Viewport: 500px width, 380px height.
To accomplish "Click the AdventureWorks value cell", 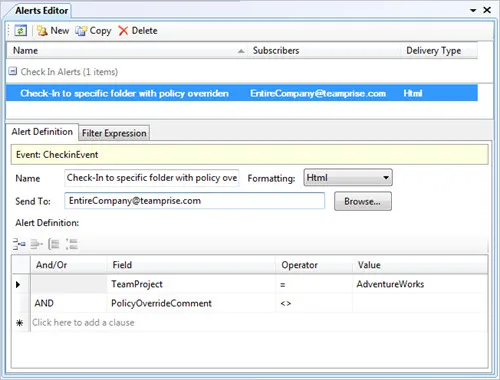I will point(420,284).
